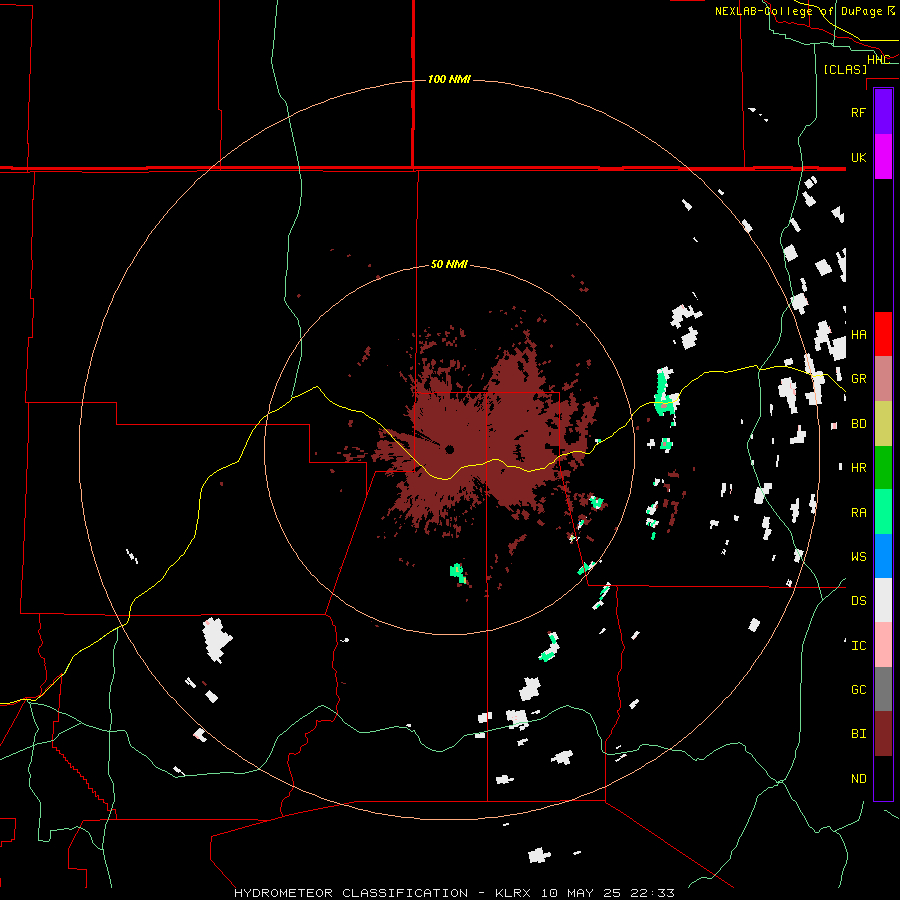
Task: Click the radar site center dot
Action: [x=449, y=449]
